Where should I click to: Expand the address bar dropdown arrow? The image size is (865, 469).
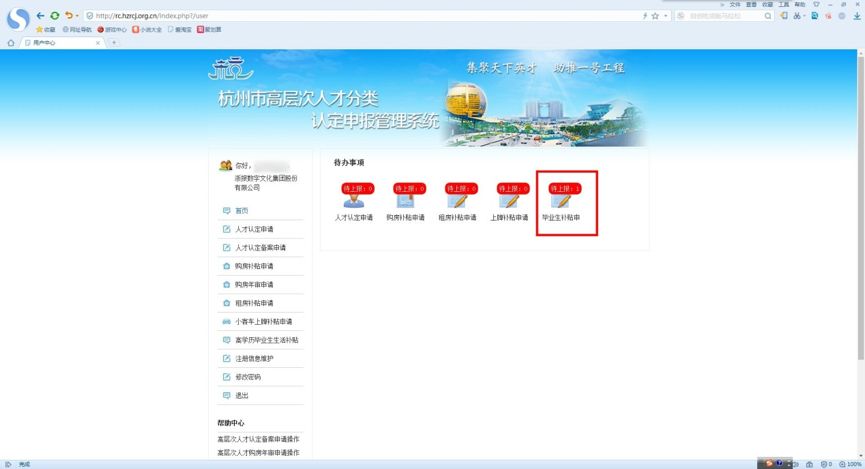click(666, 16)
